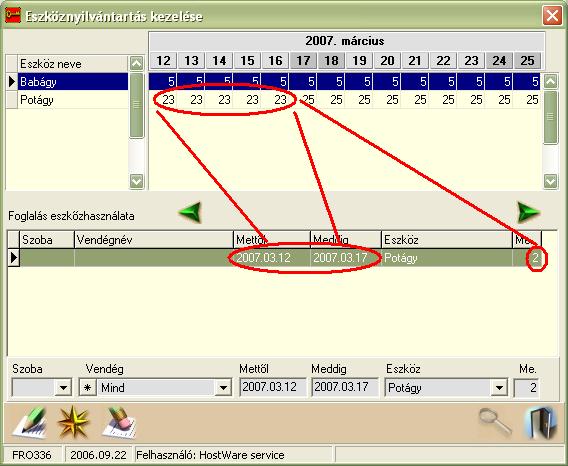This screenshot has width=568, height=466.
Task: Select the Babágy row in device list
Action: 73,82
